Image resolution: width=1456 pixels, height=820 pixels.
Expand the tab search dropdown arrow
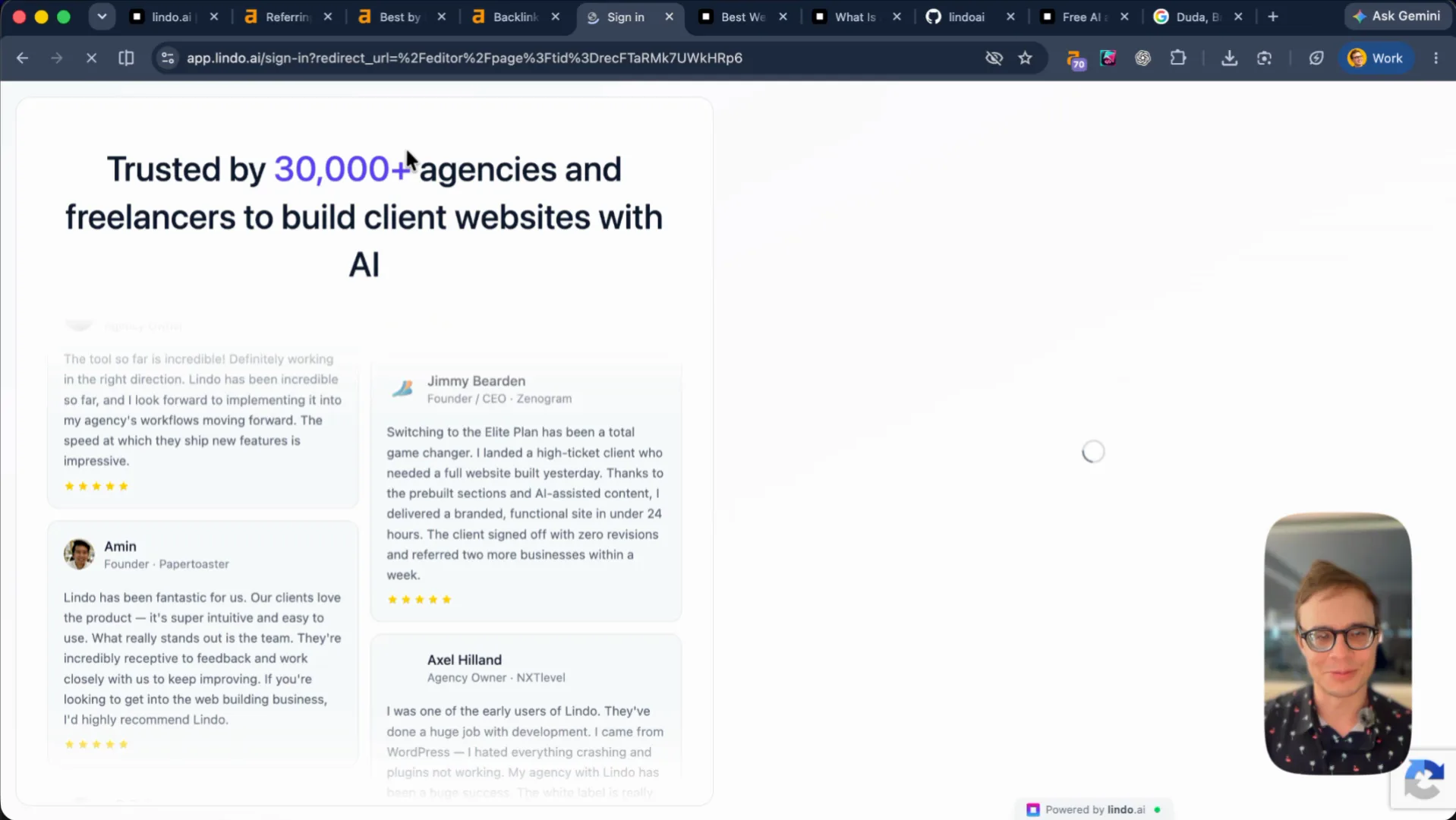[x=102, y=17]
